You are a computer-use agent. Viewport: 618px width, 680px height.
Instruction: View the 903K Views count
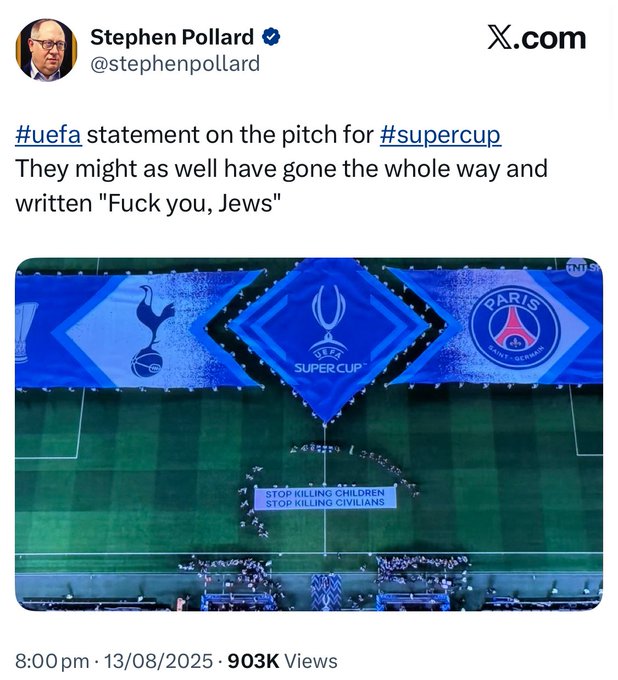click(x=282, y=661)
